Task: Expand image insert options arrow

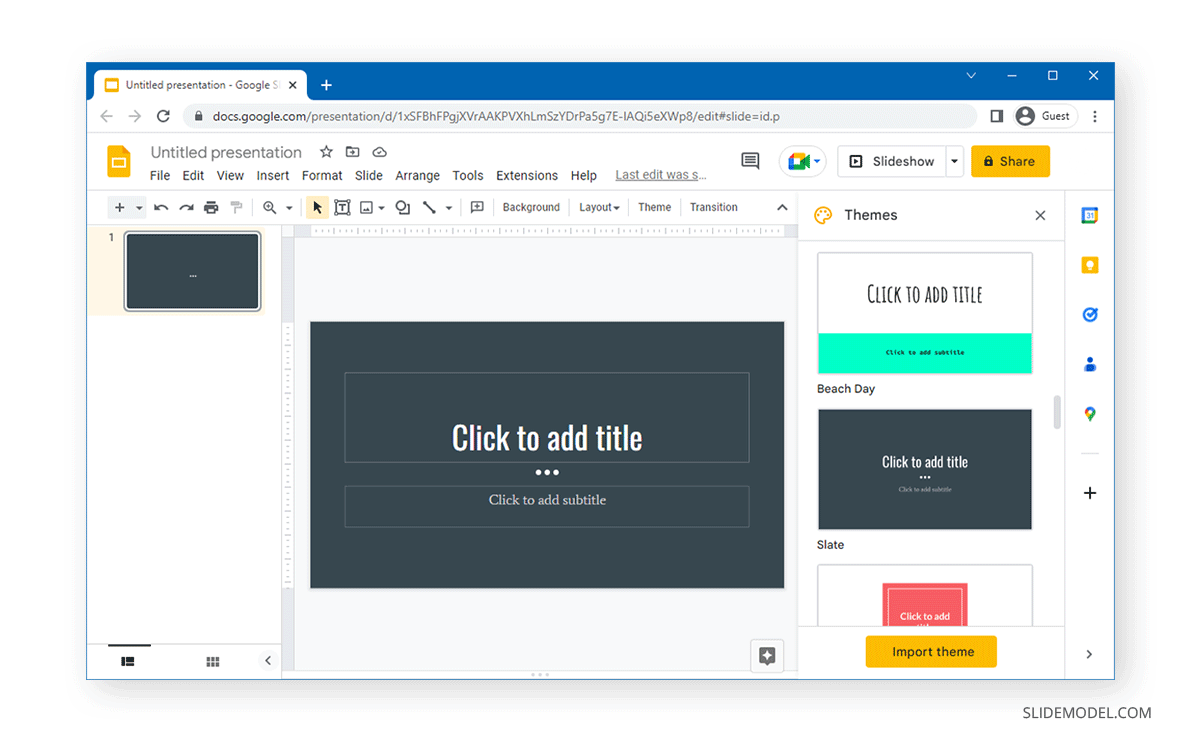Action: click(x=381, y=208)
